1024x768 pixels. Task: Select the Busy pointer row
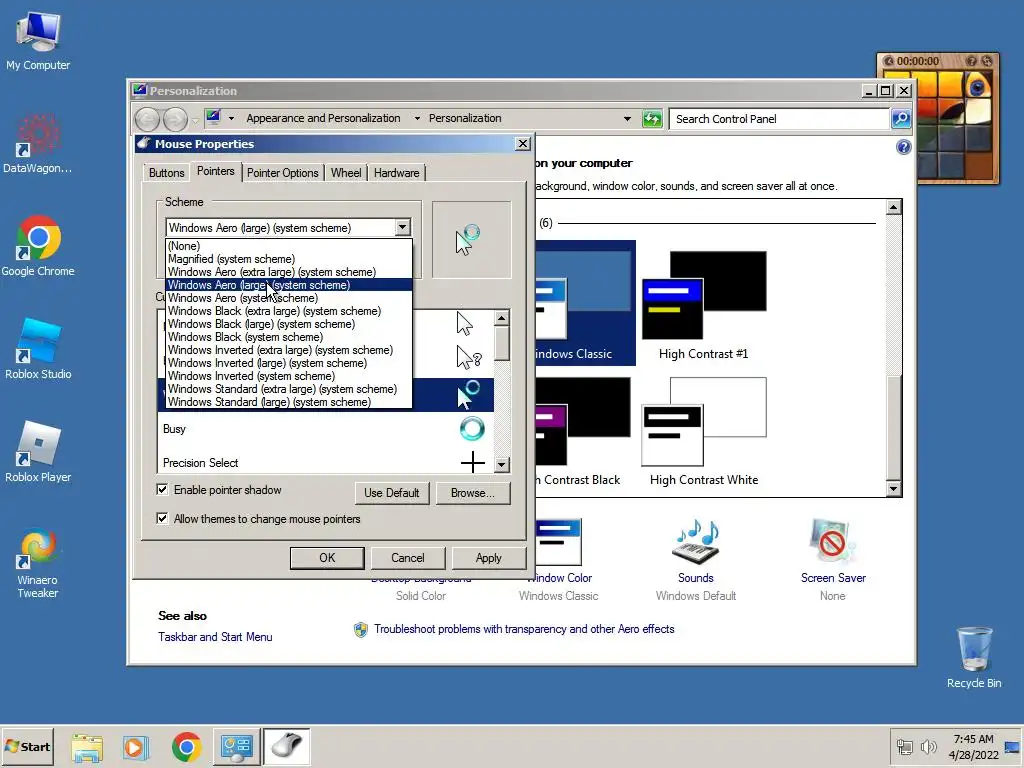click(x=325, y=429)
